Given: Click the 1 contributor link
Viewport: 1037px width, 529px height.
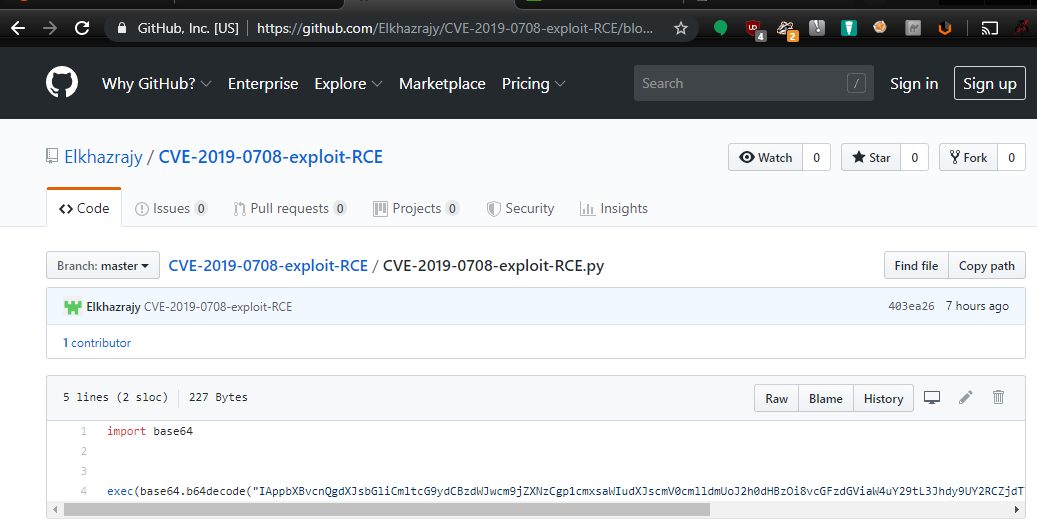Looking at the screenshot, I should [97, 343].
